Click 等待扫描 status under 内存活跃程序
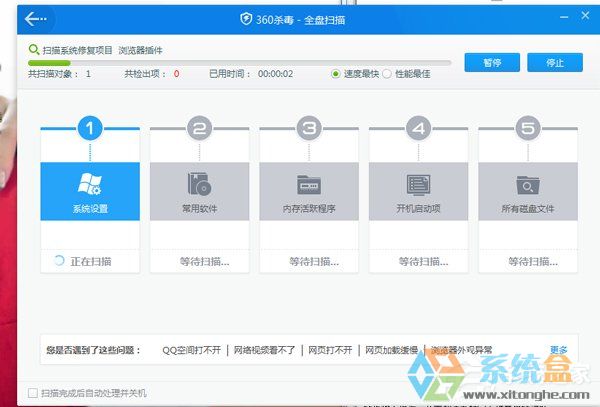The height and width of the screenshot is (407, 600). pos(314,262)
